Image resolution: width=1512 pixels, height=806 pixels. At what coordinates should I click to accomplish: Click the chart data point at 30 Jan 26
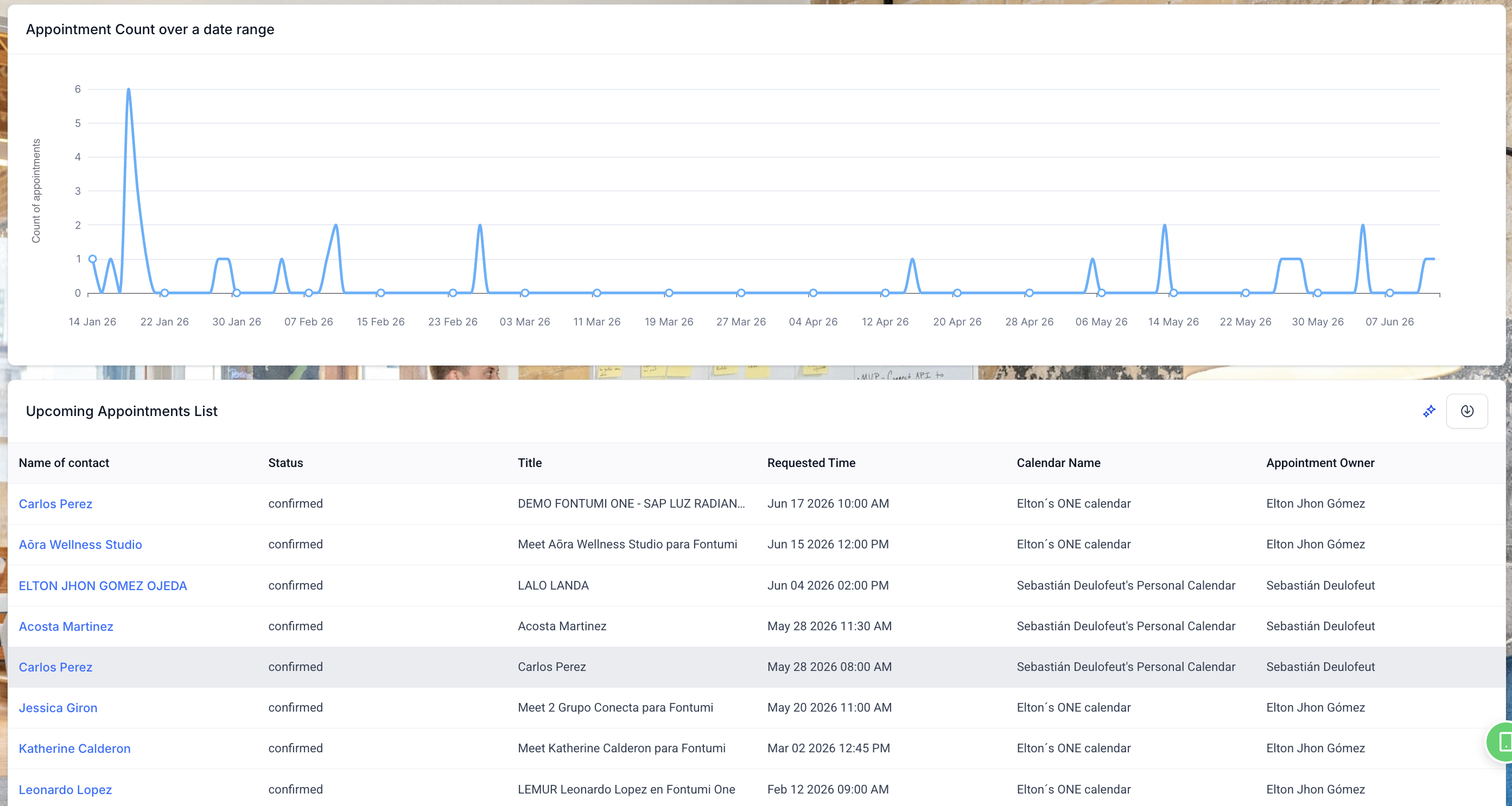(x=237, y=293)
